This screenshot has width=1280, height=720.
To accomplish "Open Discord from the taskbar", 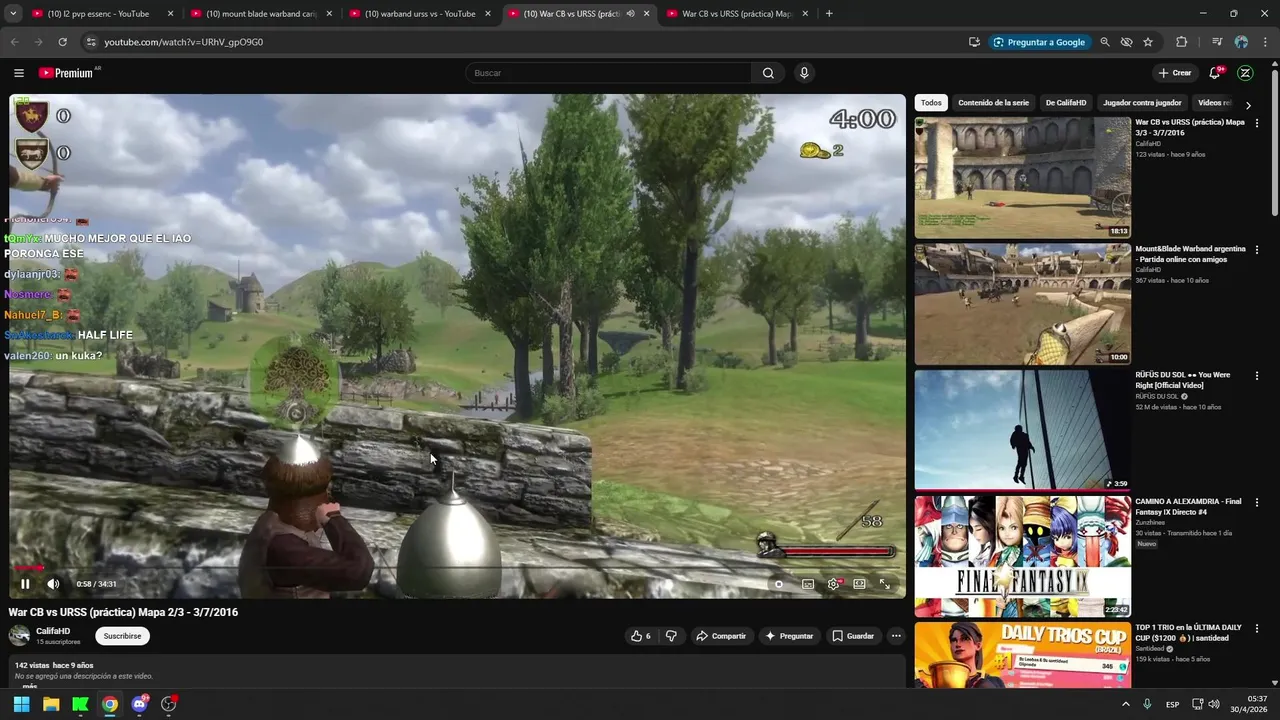I will pos(139,704).
